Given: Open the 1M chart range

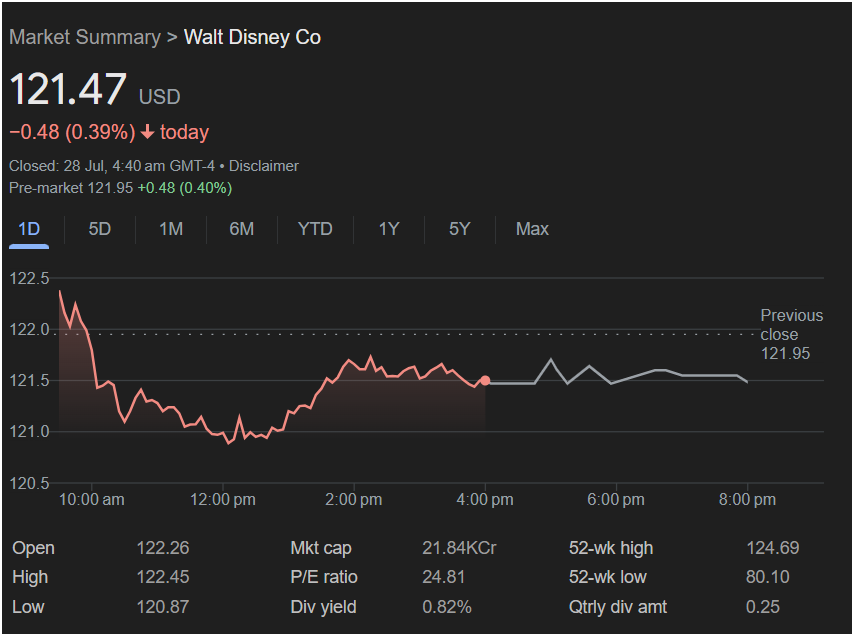Looking at the screenshot, I should pos(171,229).
